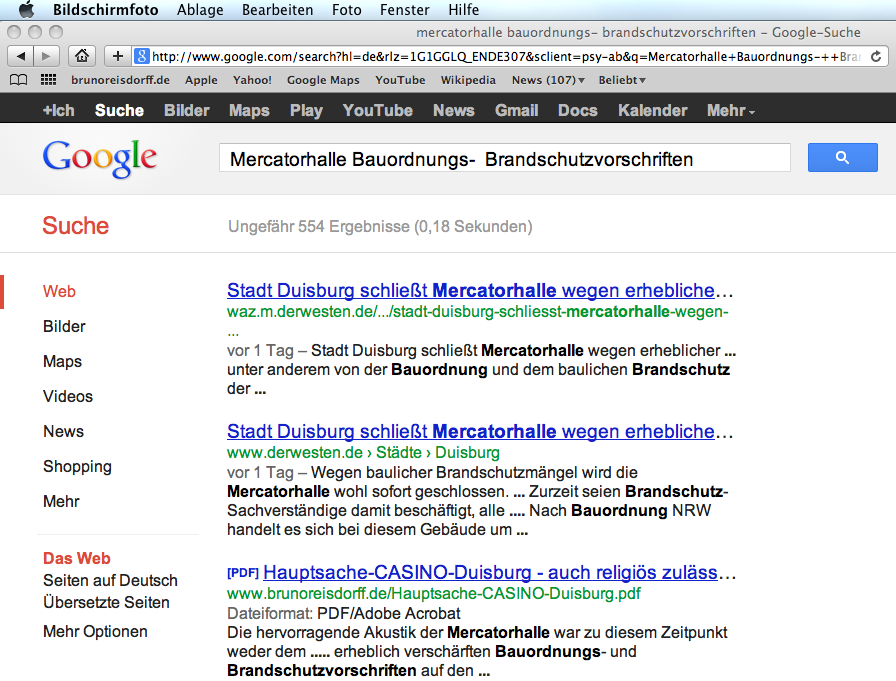Open the Foto menu
896x681 pixels.
point(346,10)
